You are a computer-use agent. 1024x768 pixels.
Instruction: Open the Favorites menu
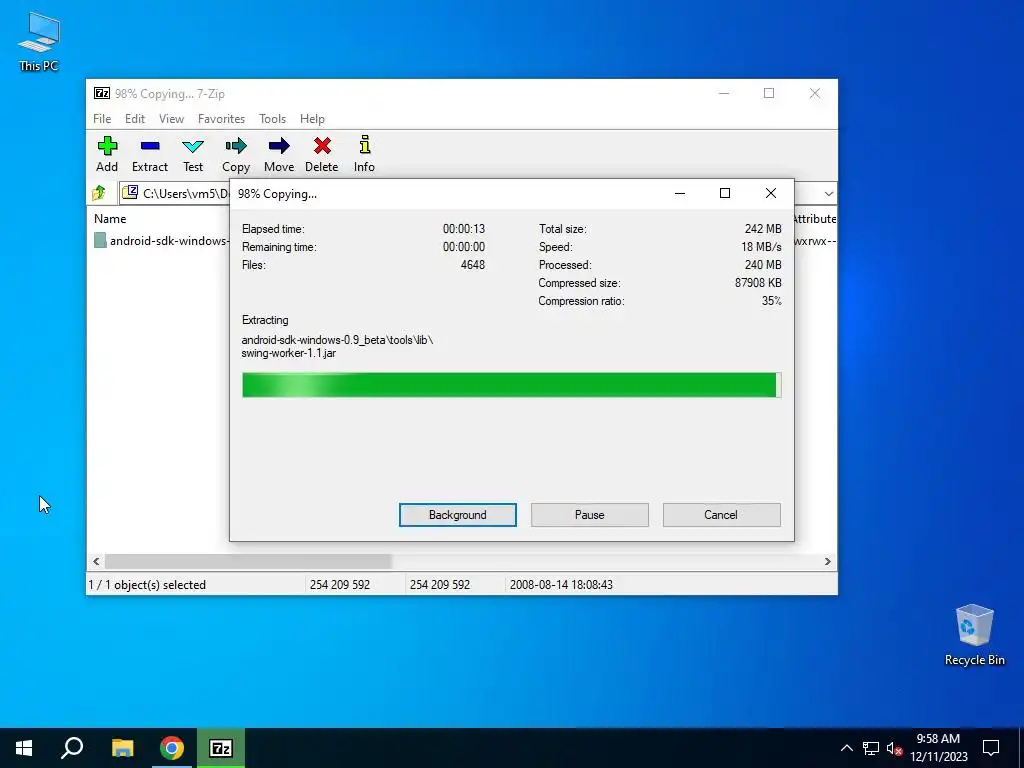221,119
